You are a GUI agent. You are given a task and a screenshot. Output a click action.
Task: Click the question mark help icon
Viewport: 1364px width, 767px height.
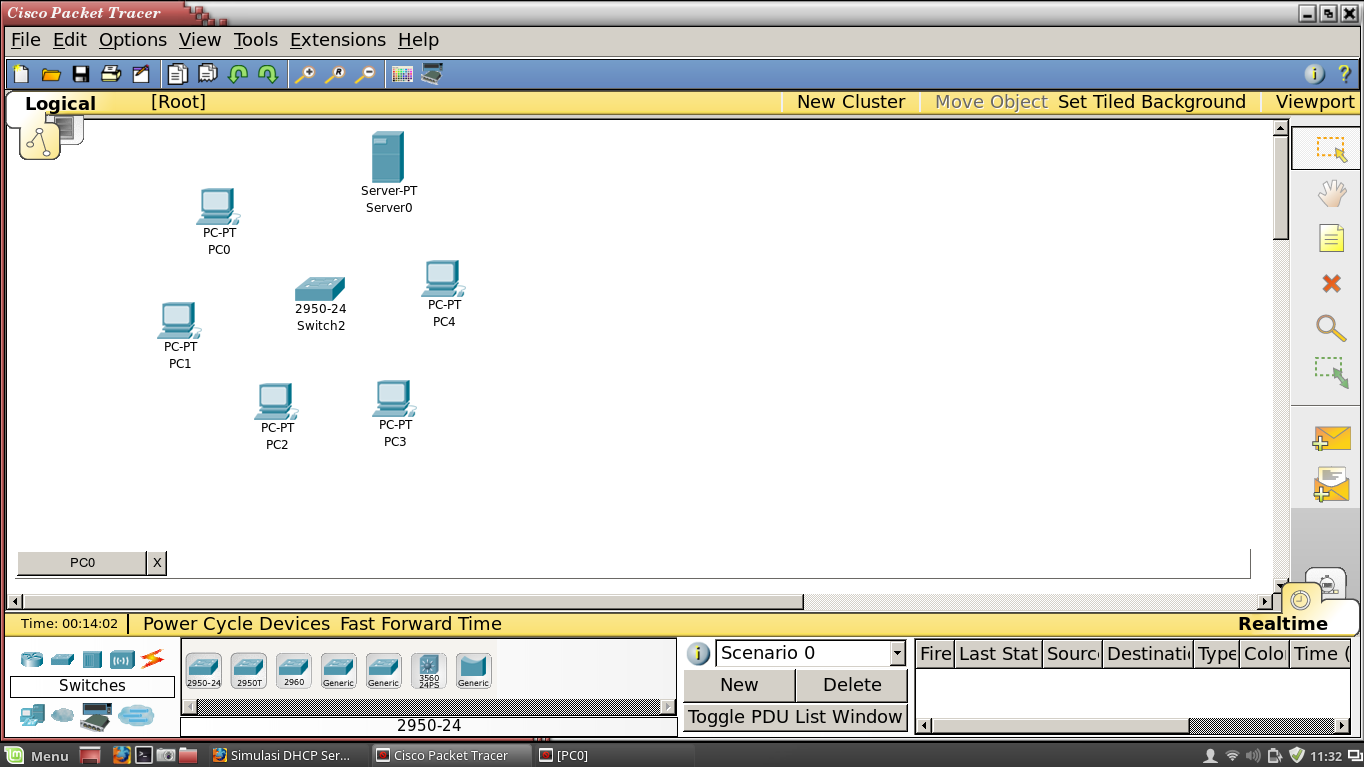(1345, 74)
